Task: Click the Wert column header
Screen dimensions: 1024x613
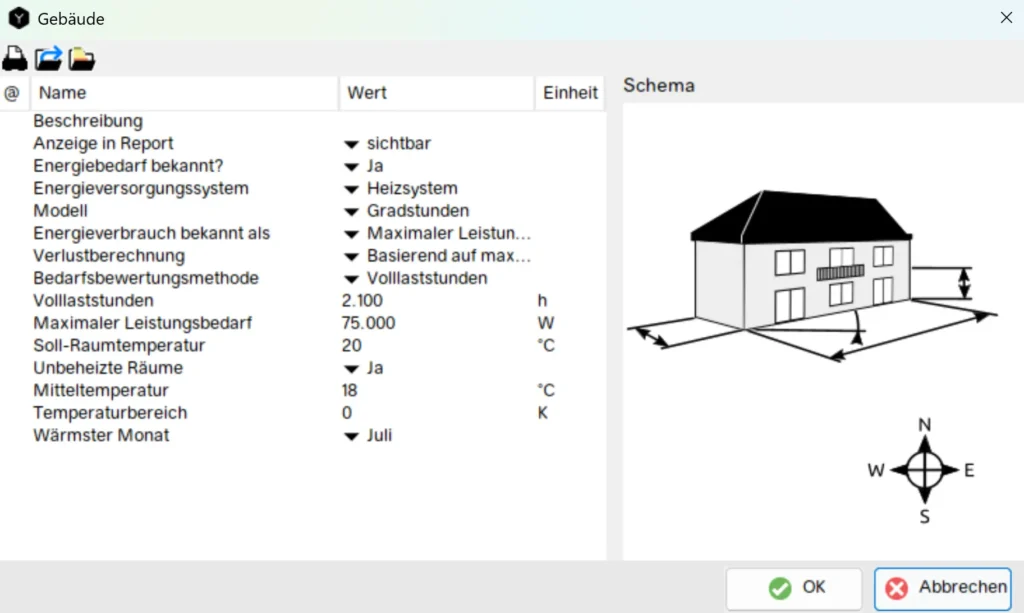Action: pyautogui.click(x=436, y=93)
